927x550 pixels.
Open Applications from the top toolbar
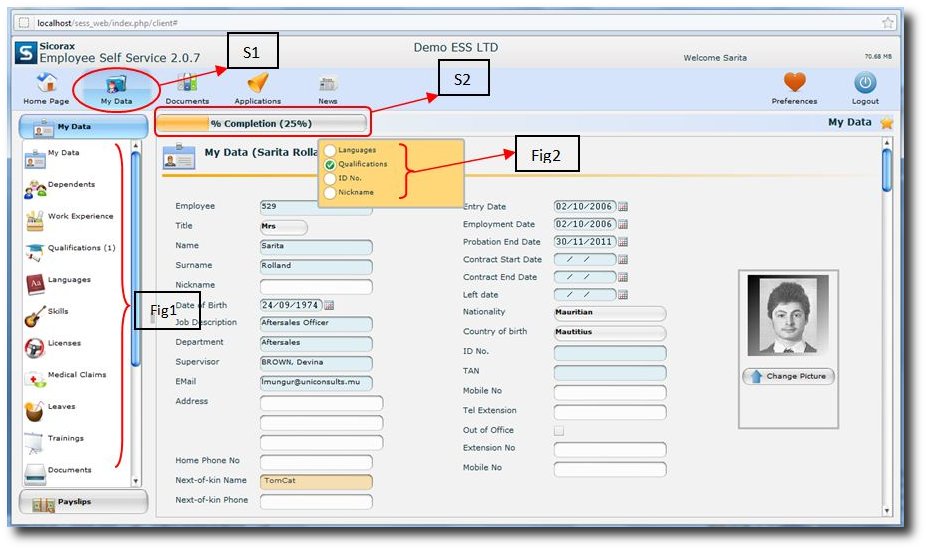pos(257,85)
